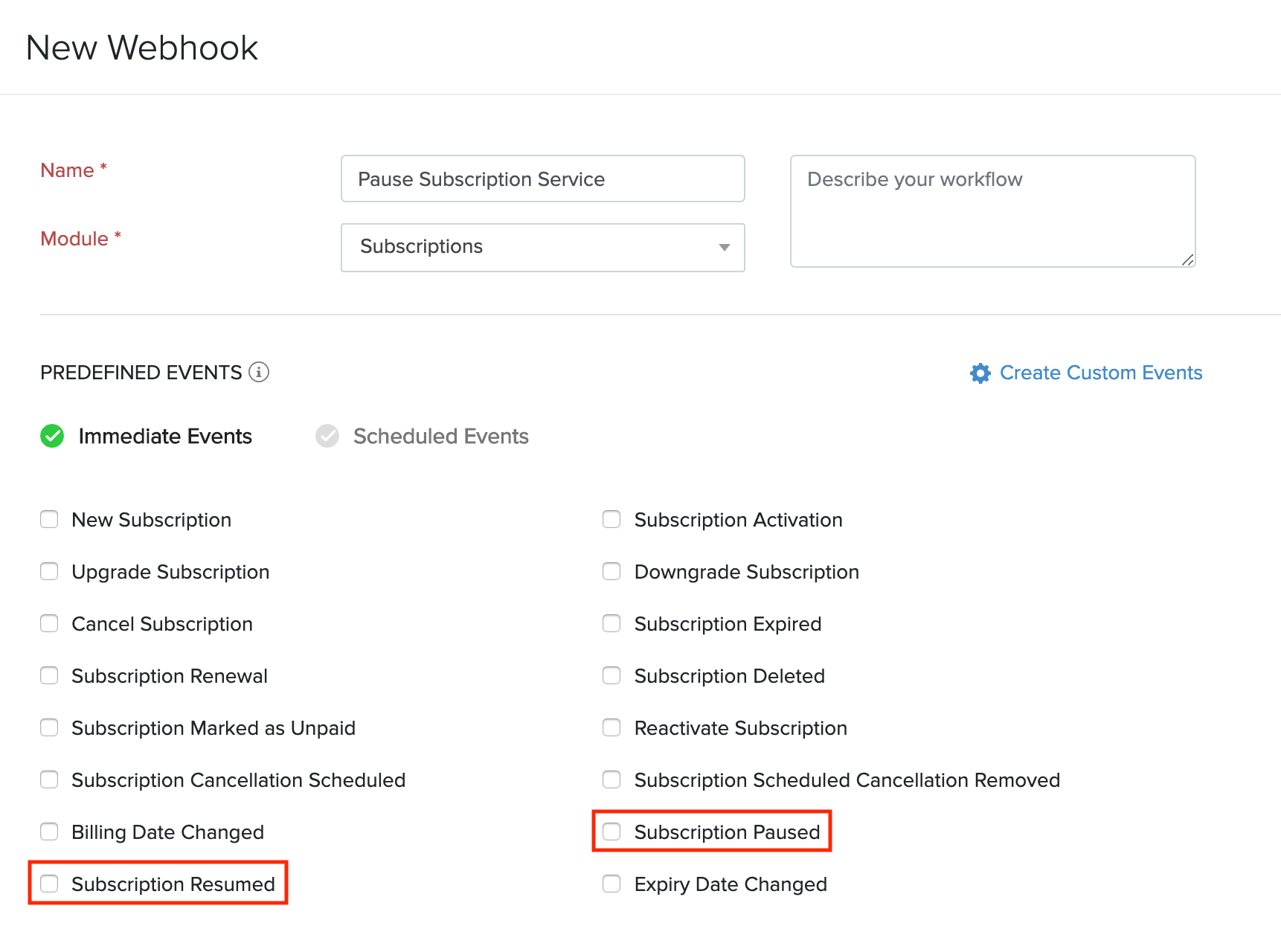Check the Subscription Renewal checkbox
The image size is (1281, 952).
49,675
